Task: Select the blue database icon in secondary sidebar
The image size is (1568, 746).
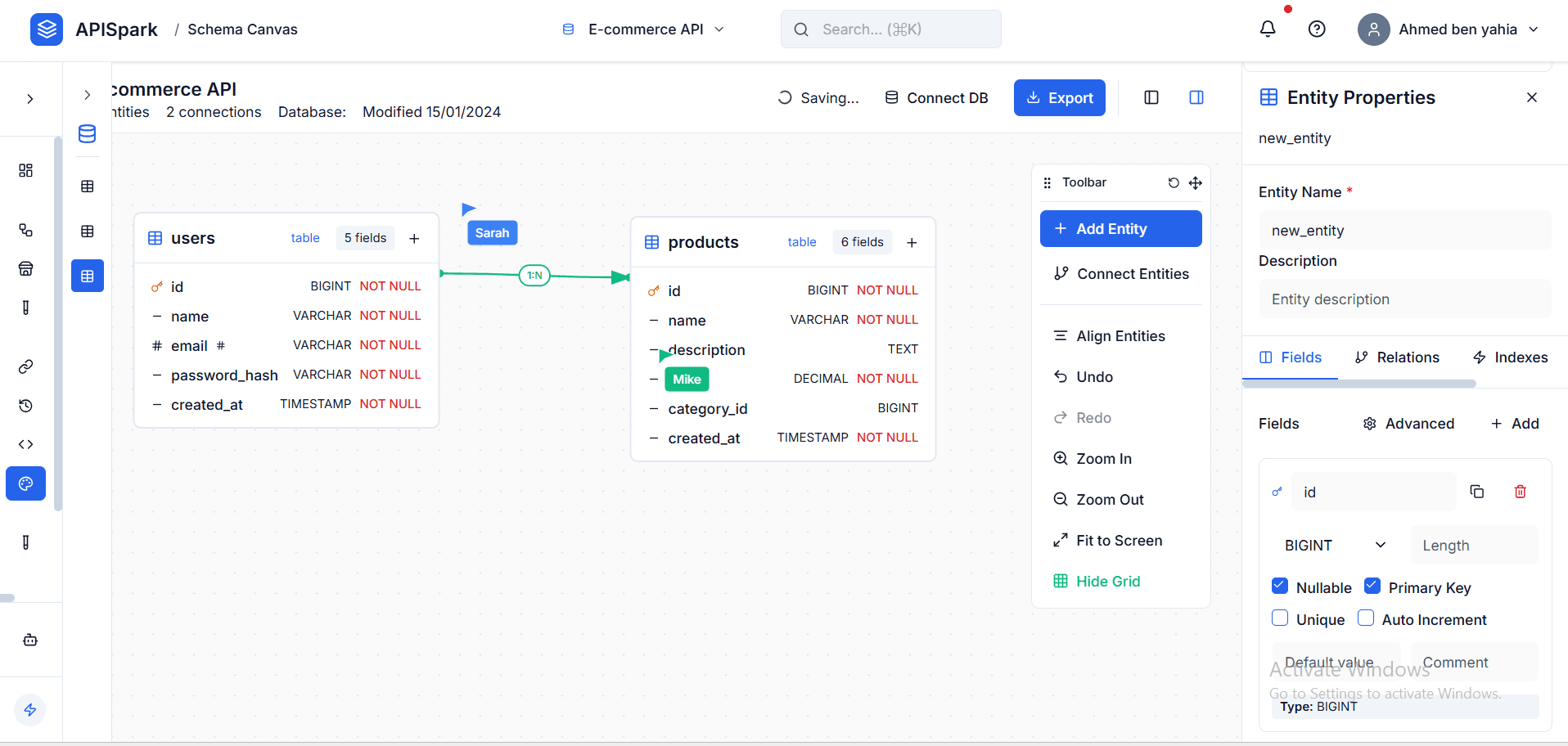Action: click(88, 133)
